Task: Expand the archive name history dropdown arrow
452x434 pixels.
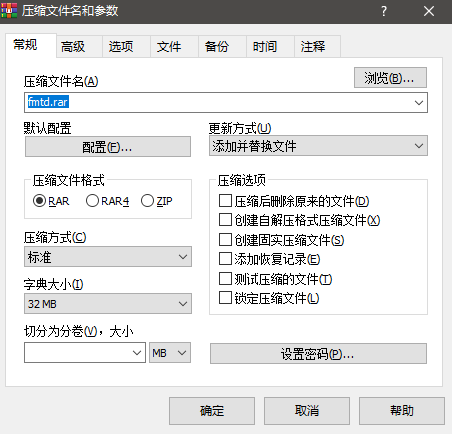Action: (x=419, y=103)
